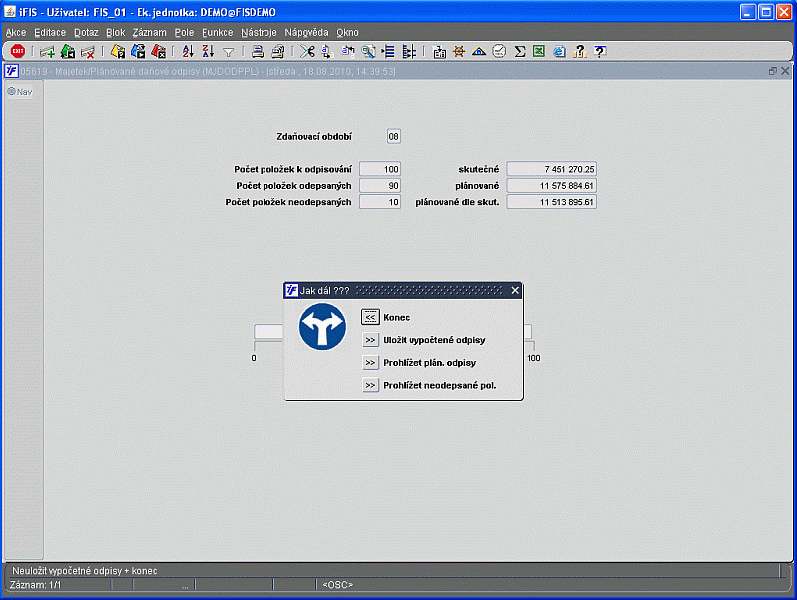Click button for Prohlížet neodepsané pol.

pyautogui.click(x=370, y=385)
